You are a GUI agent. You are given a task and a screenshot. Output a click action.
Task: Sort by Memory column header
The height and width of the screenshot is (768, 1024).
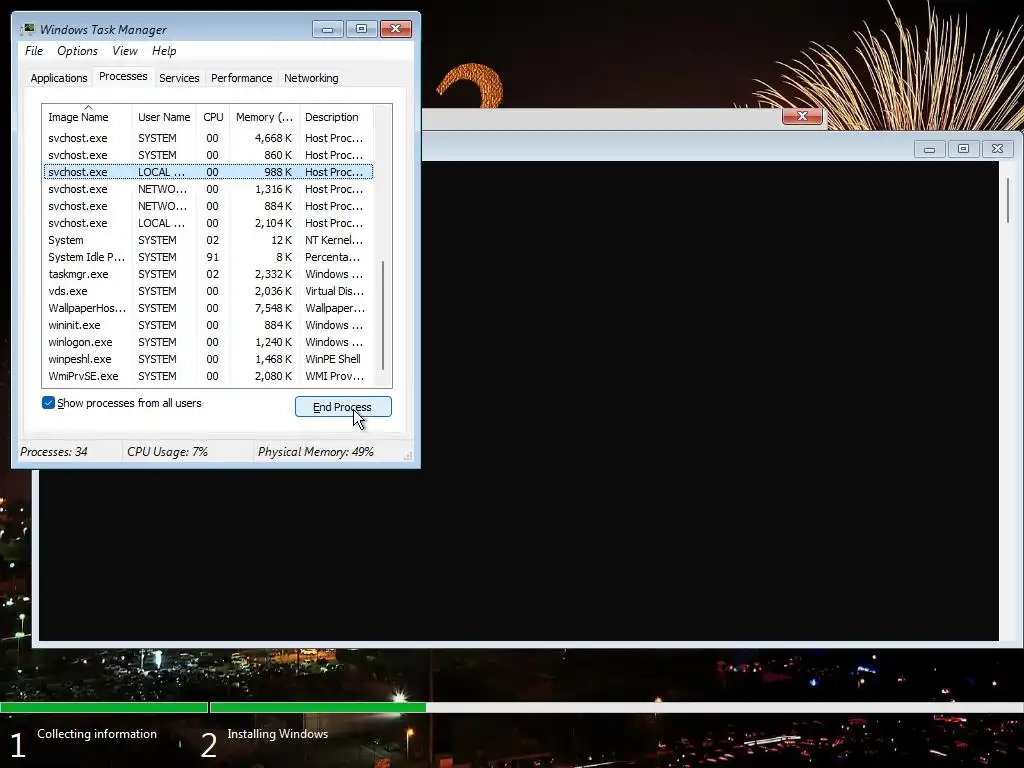264,117
